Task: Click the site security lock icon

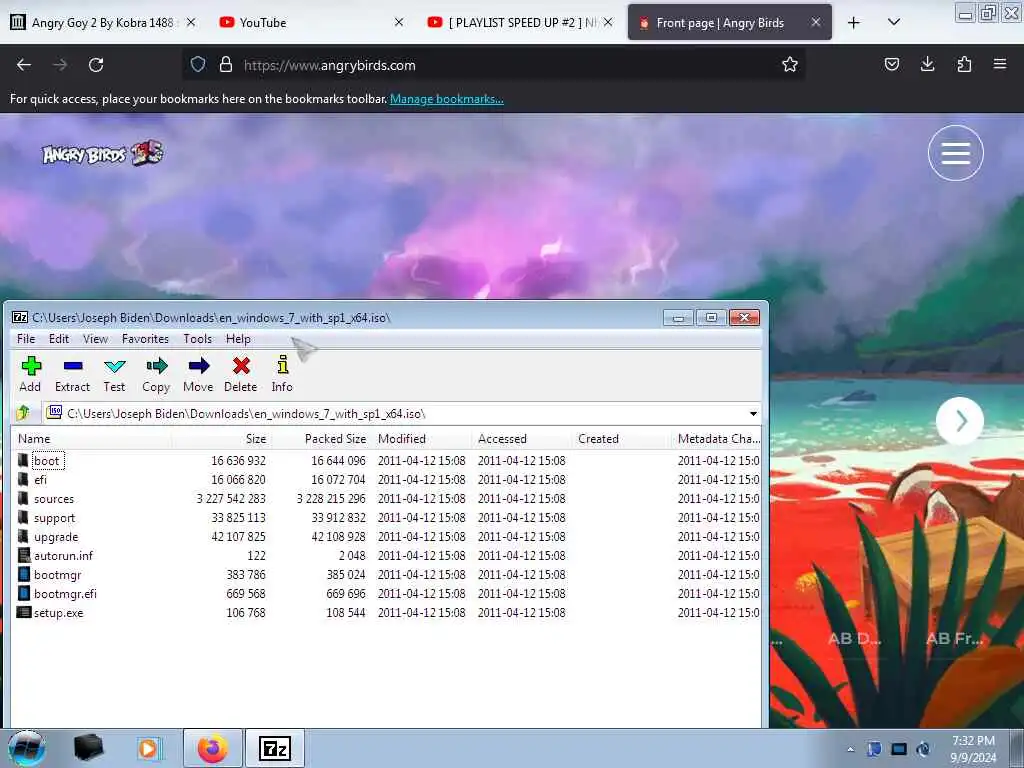Action: click(226, 64)
